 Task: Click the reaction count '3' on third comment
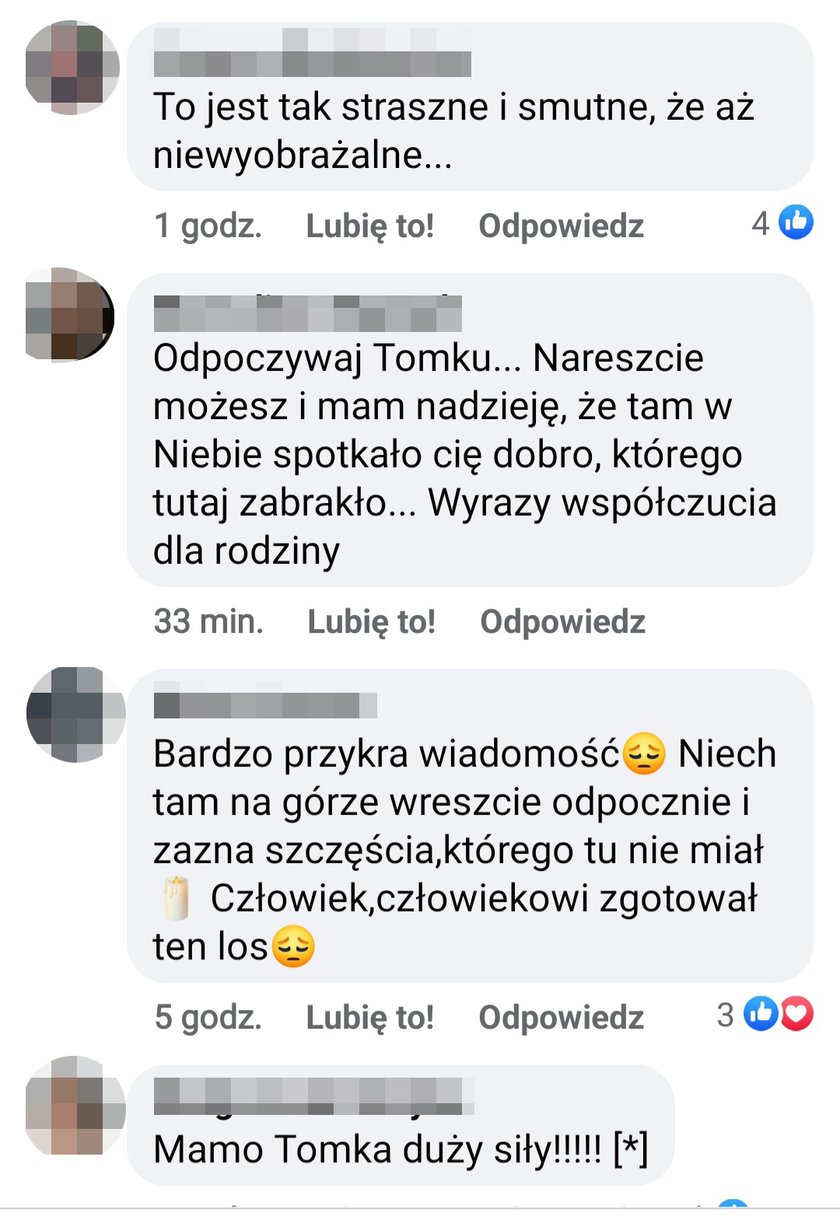(726, 1015)
